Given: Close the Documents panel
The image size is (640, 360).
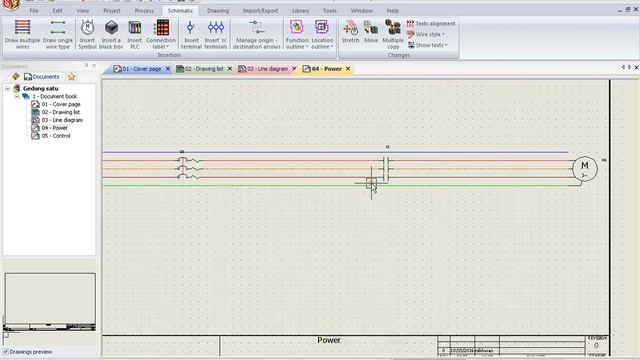Looking at the screenshot, I should 94,65.
